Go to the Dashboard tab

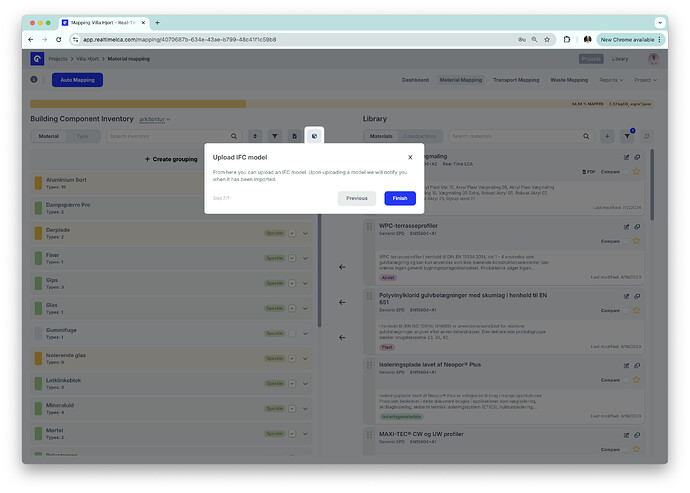click(x=415, y=80)
